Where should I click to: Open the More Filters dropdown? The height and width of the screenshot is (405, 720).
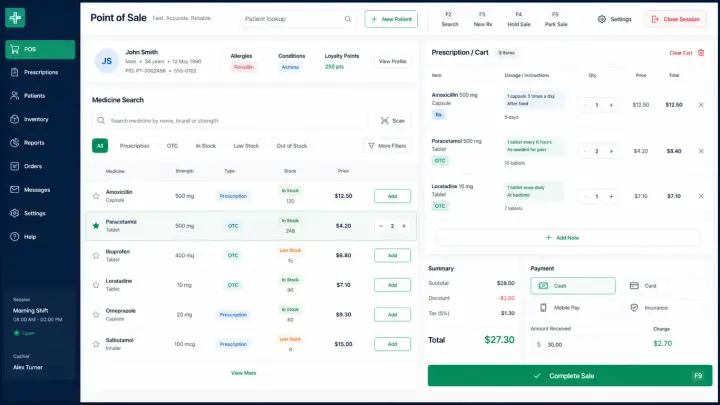point(387,146)
